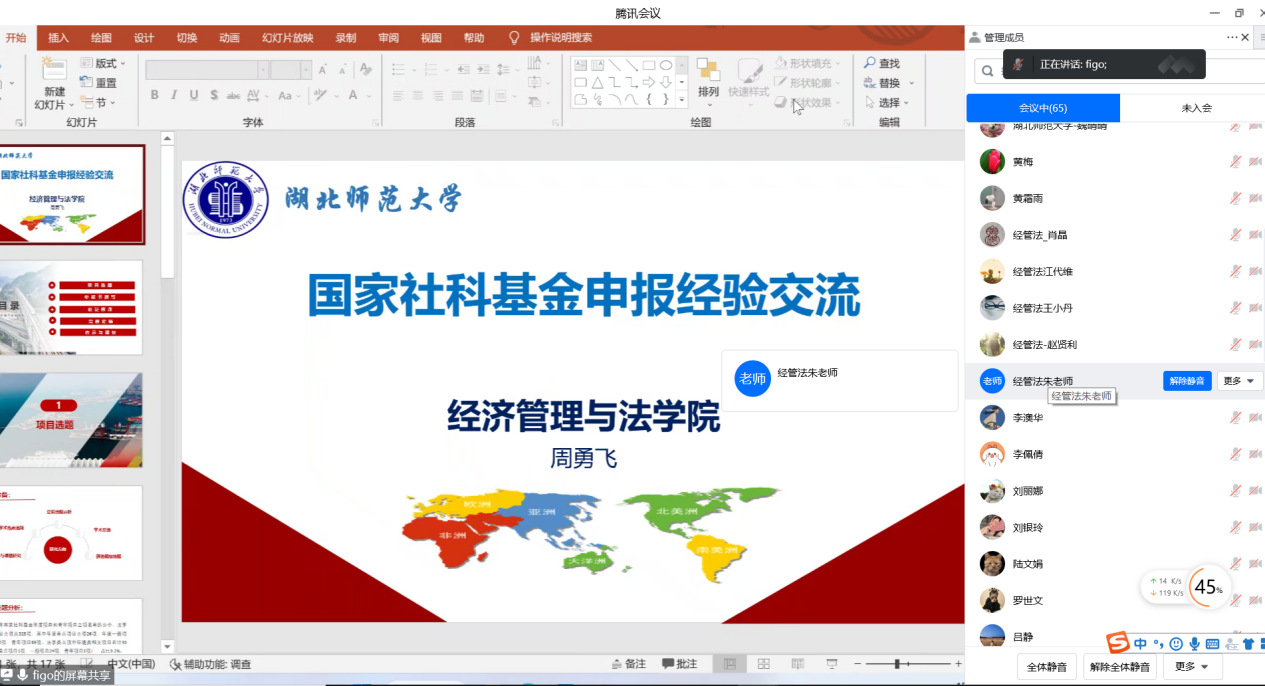Toggle bold formatting in the font group
Viewport: 1265px width, 686px height.
155,95
